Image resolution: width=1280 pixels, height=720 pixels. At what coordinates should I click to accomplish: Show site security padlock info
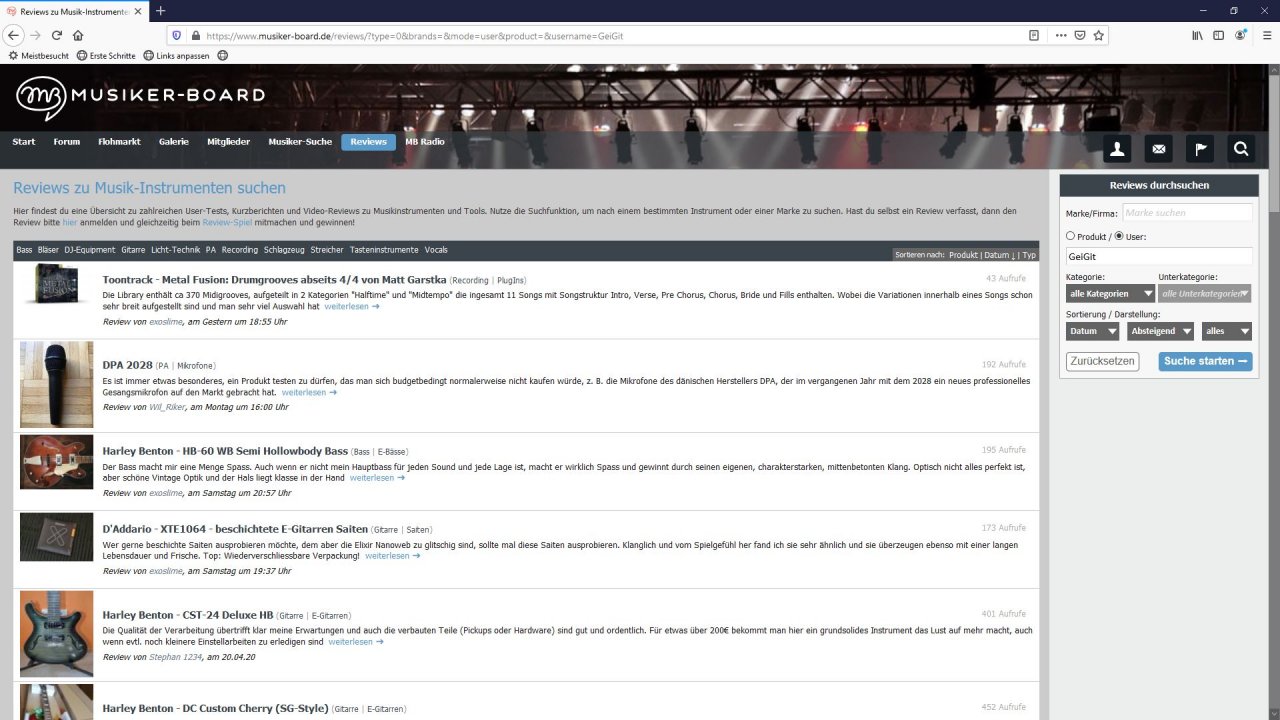point(196,35)
